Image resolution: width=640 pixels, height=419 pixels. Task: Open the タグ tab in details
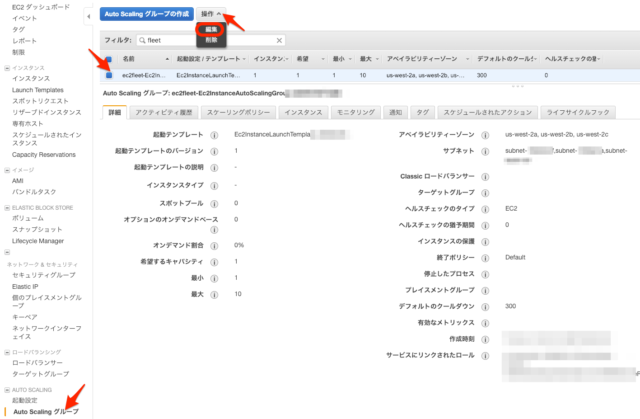(422, 112)
